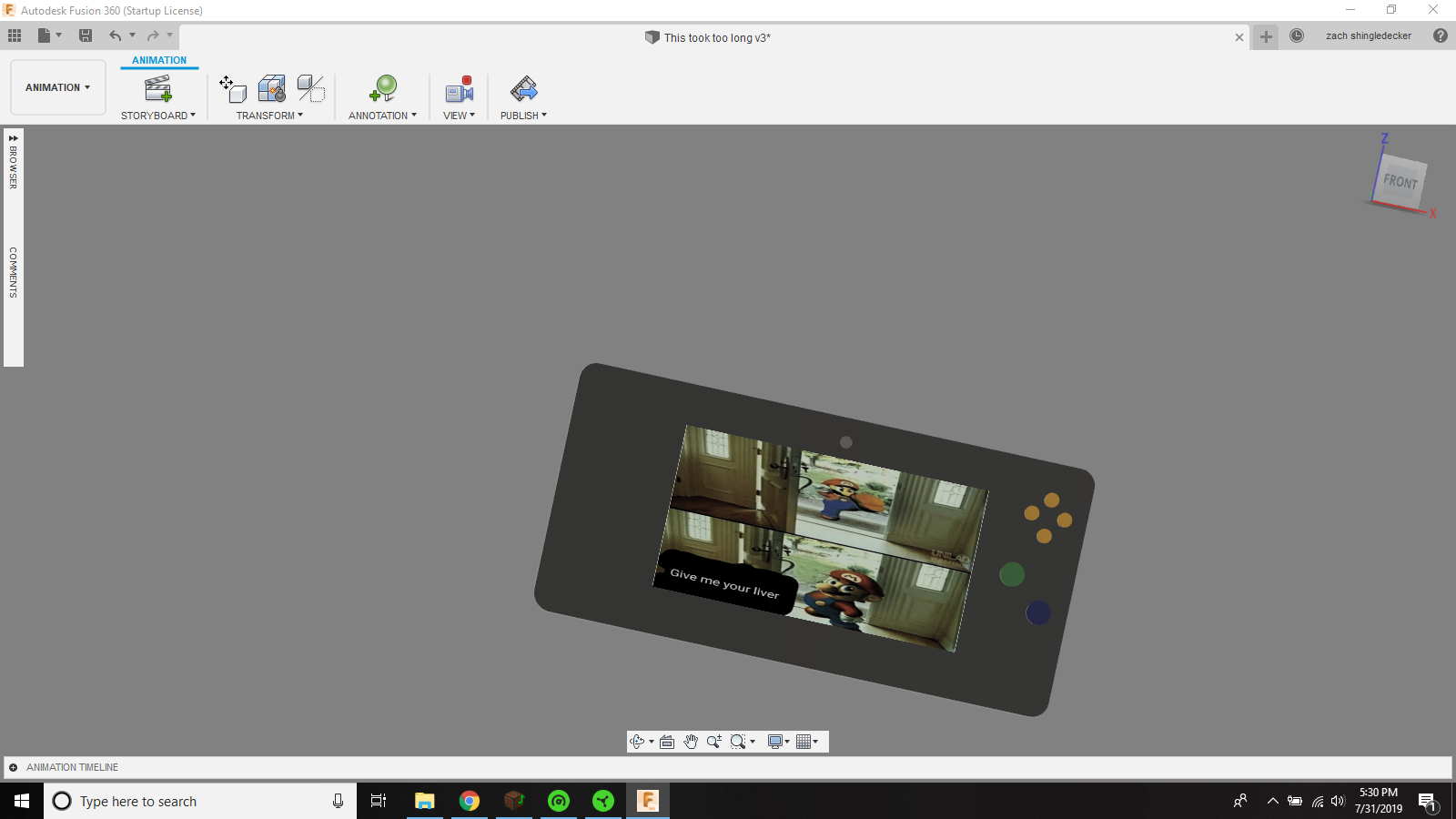Open the data panel grid icon
The height and width of the screenshot is (819, 1456).
pyautogui.click(x=15, y=35)
